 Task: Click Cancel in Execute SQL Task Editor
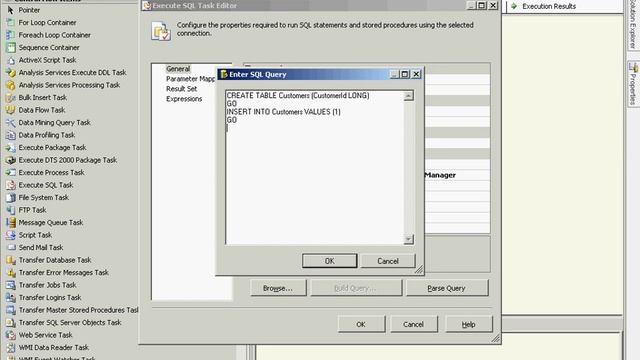click(413, 324)
